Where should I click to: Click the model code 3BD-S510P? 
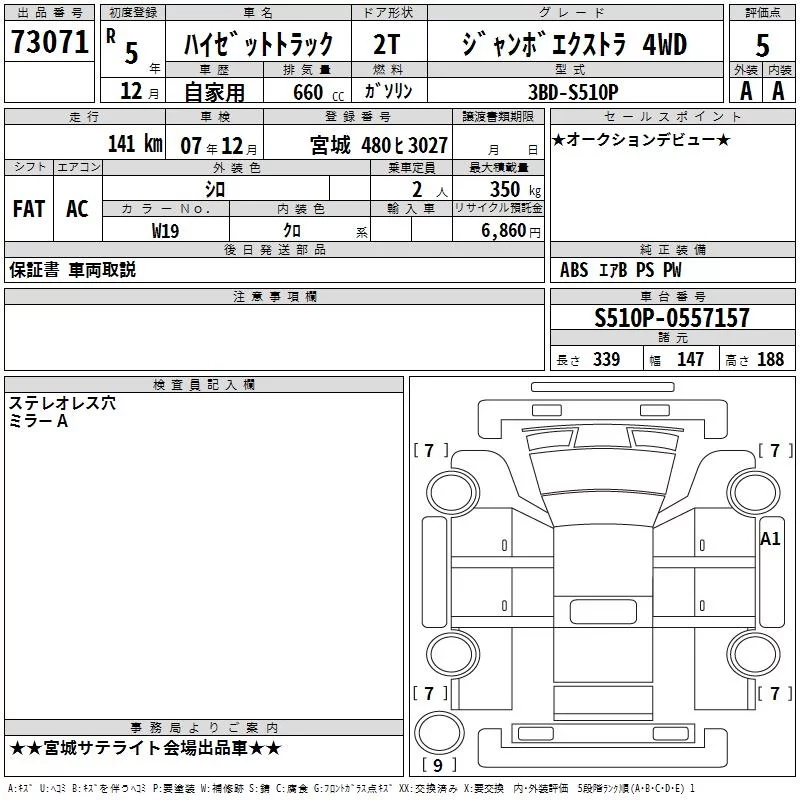tap(573, 92)
